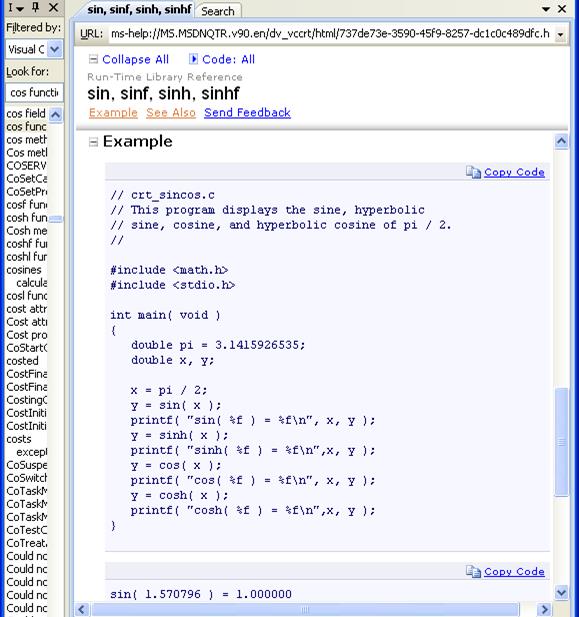The width and height of the screenshot is (579, 617).
Task: Click the horizontal scroll right arrow
Action: click(545, 610)
